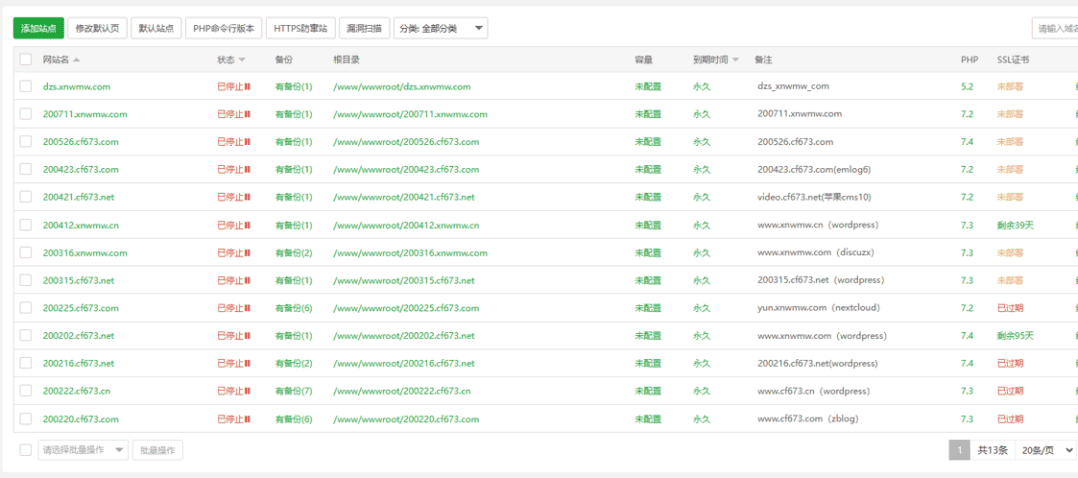Open the 200423.cf673.com site link

click(80, 170)
